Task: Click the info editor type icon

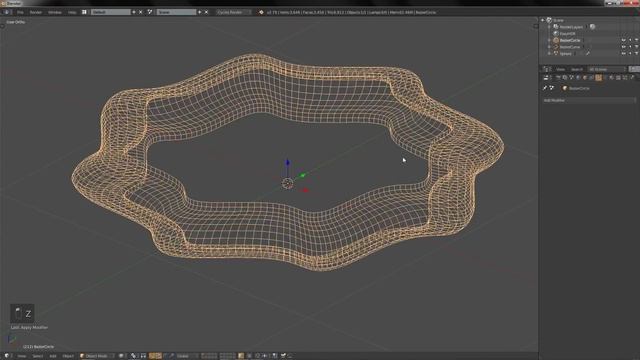Action: [x=6, y=12]
